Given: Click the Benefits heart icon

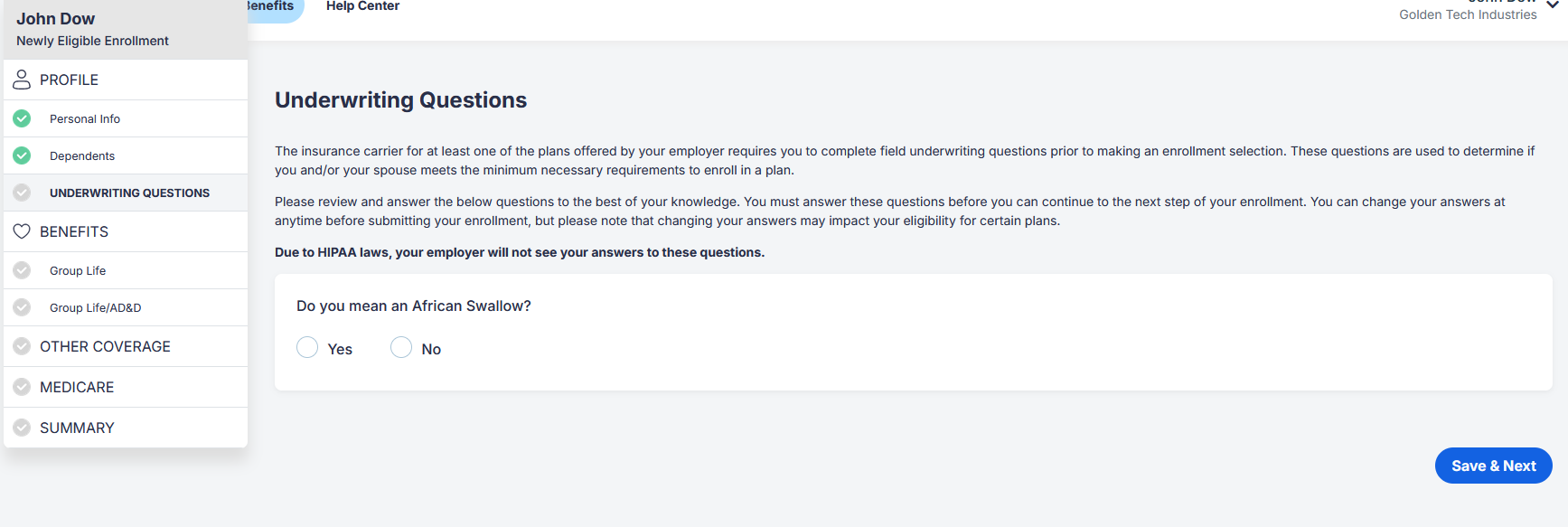Looking at the screenshot, I should [x=22, y=231].
